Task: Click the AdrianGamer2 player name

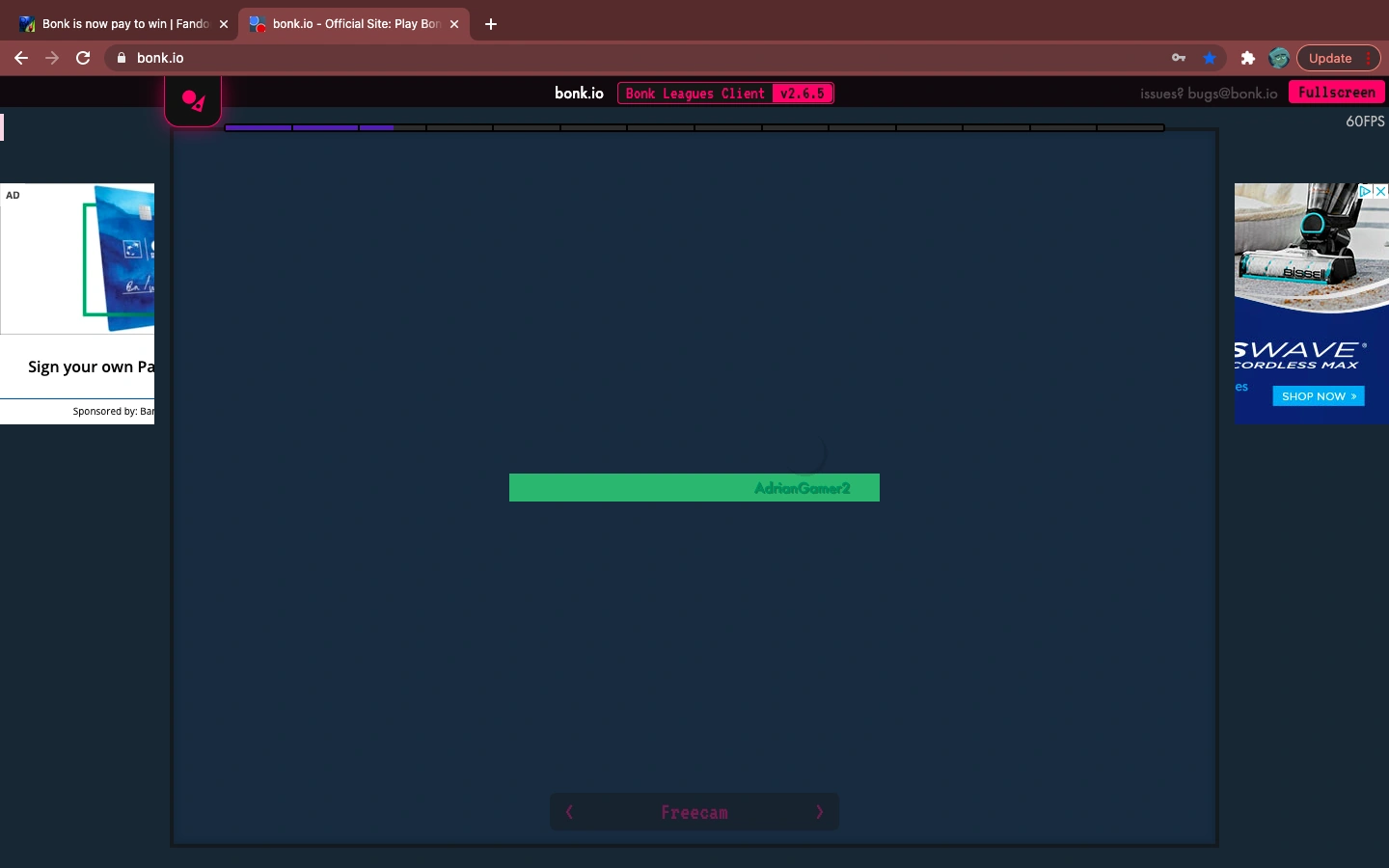Action: click(803, 488)
